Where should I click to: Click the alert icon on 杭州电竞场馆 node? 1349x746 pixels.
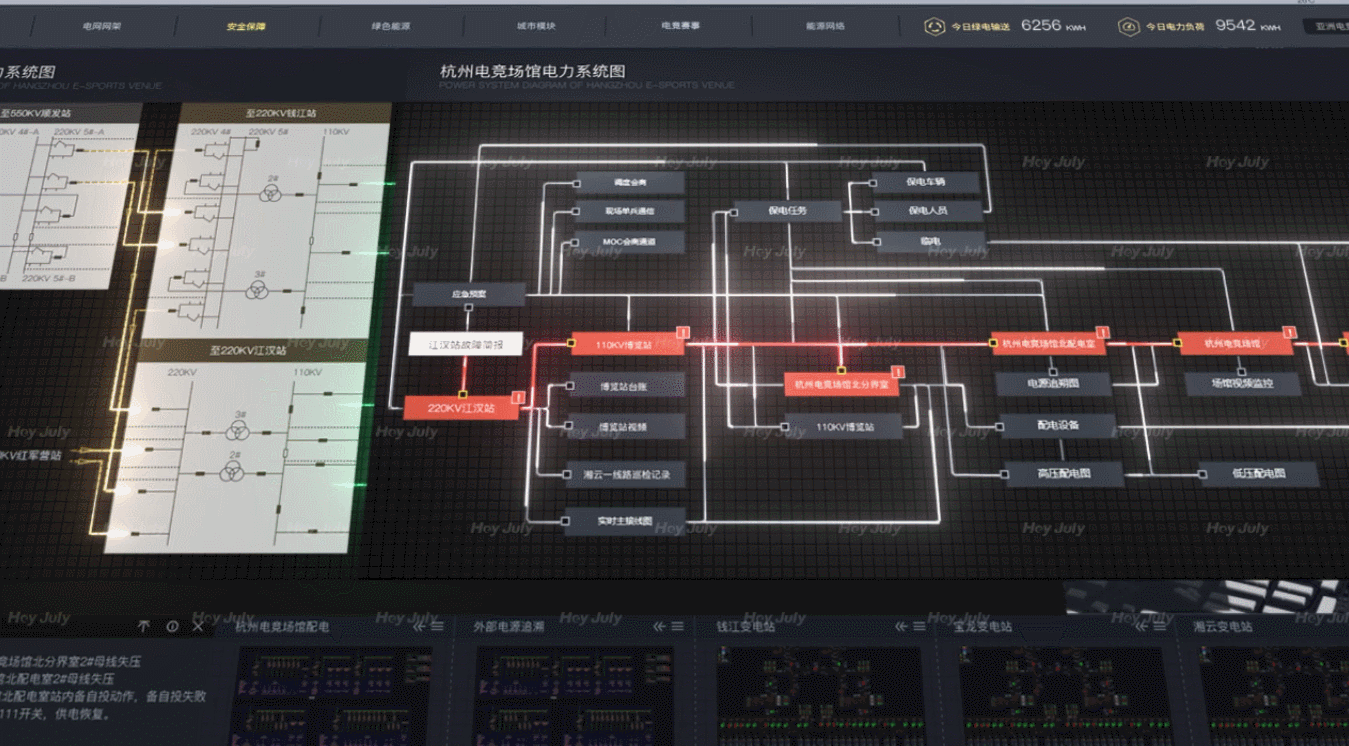point(1290,333)
